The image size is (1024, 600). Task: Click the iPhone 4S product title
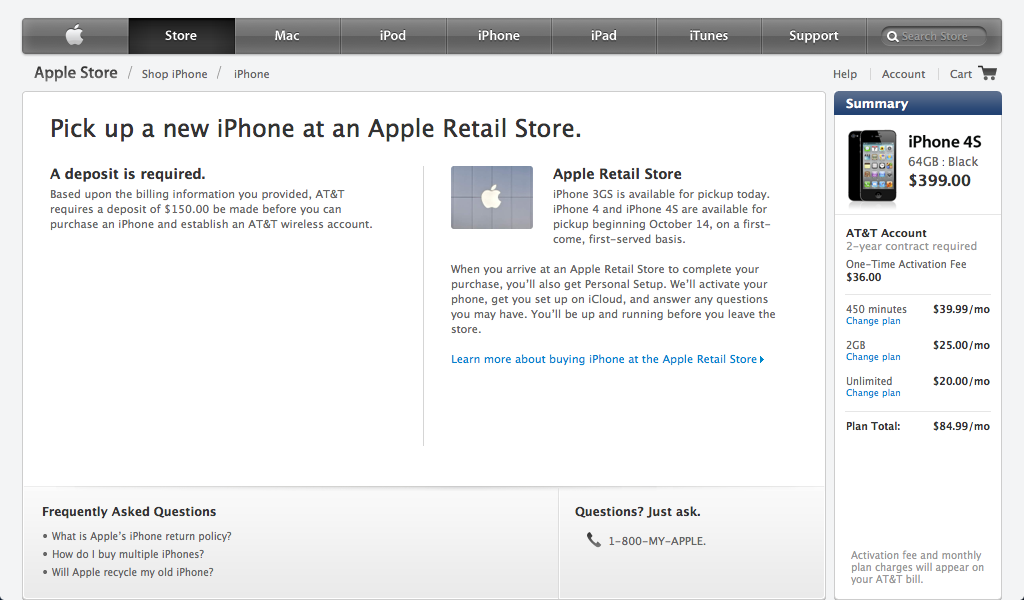point(944,142)
